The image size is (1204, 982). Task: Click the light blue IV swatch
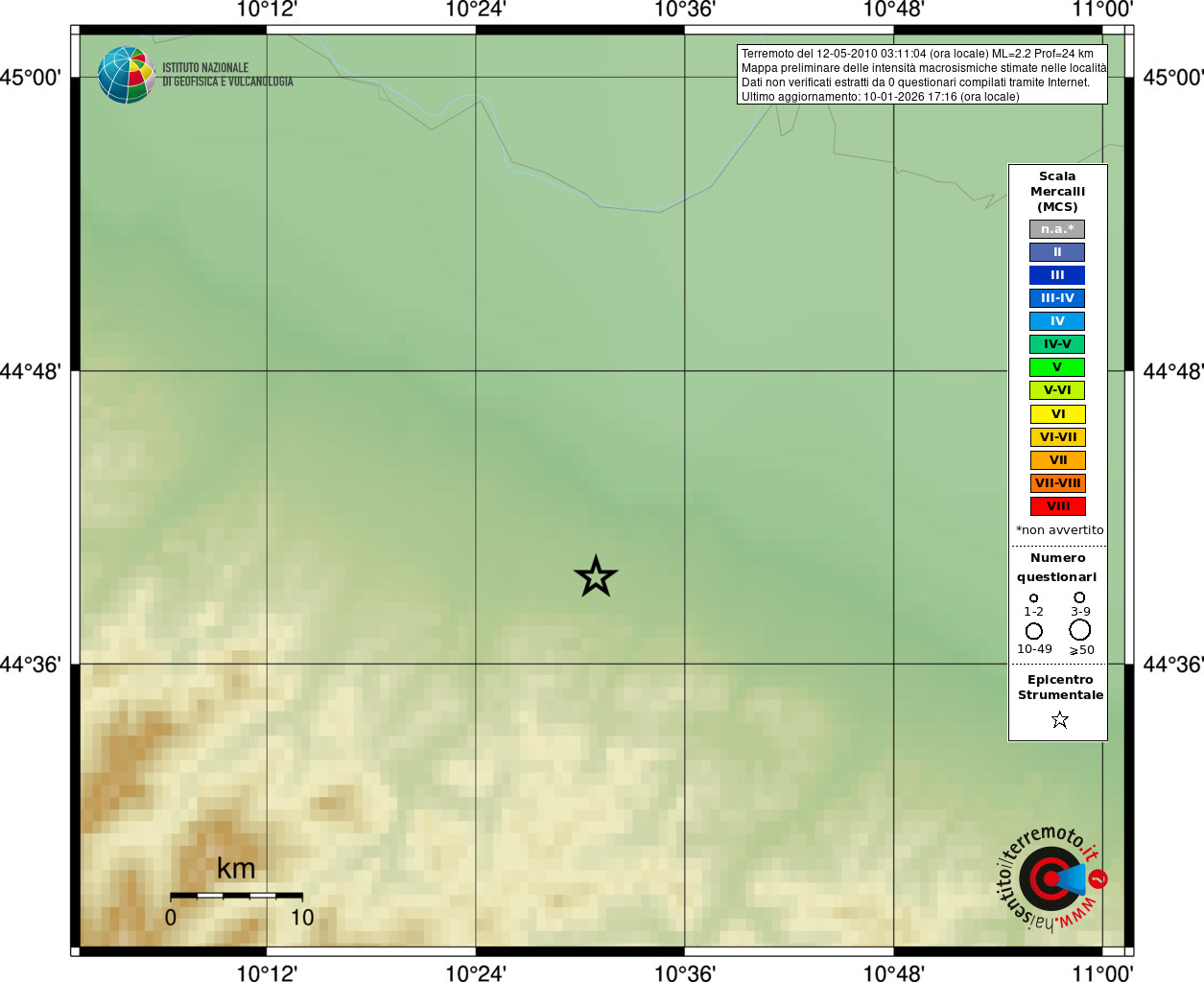click(x=1057, y=321)
